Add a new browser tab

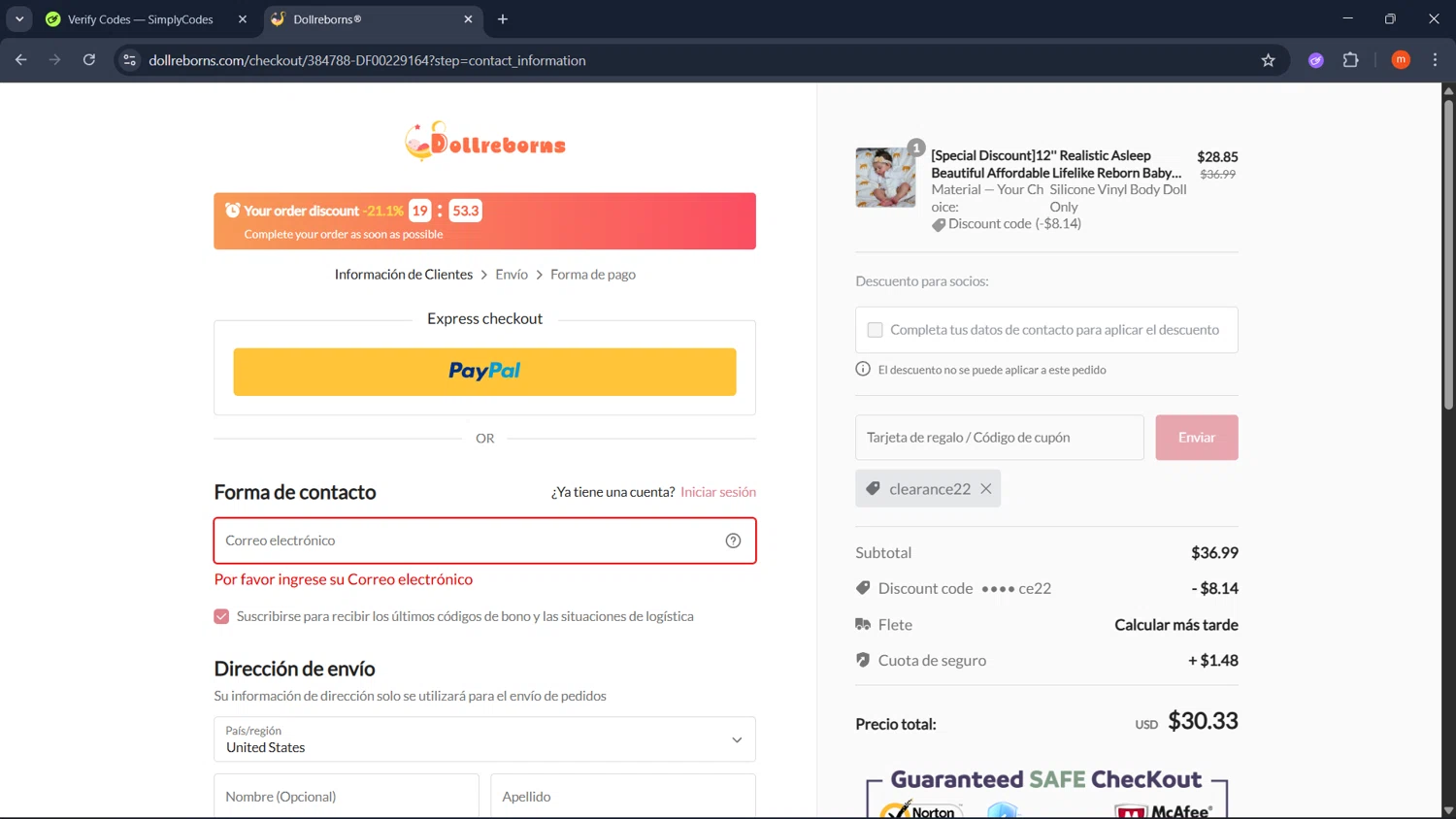pos(503,19)
